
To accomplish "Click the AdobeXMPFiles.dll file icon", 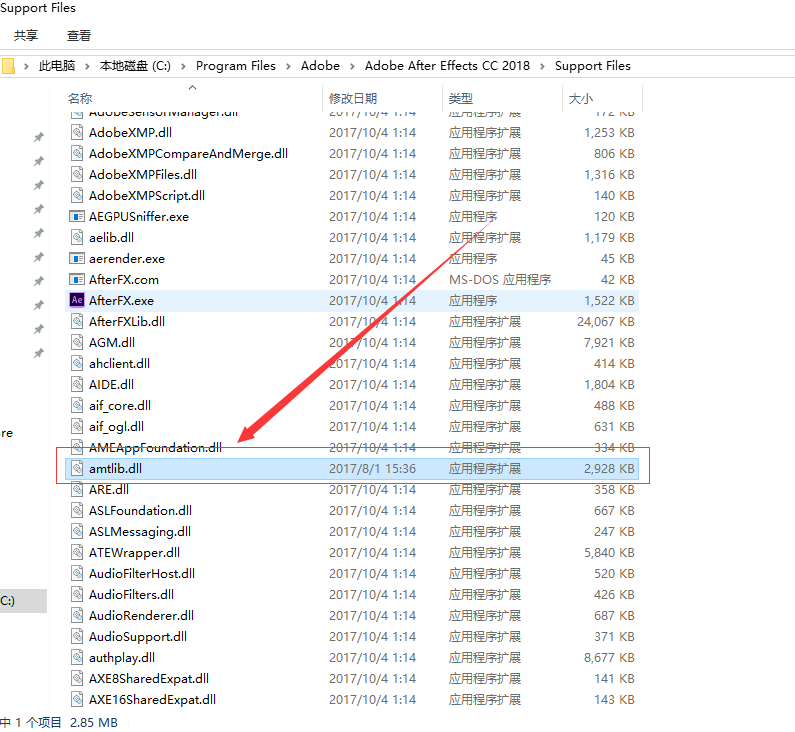I will 77,174.
